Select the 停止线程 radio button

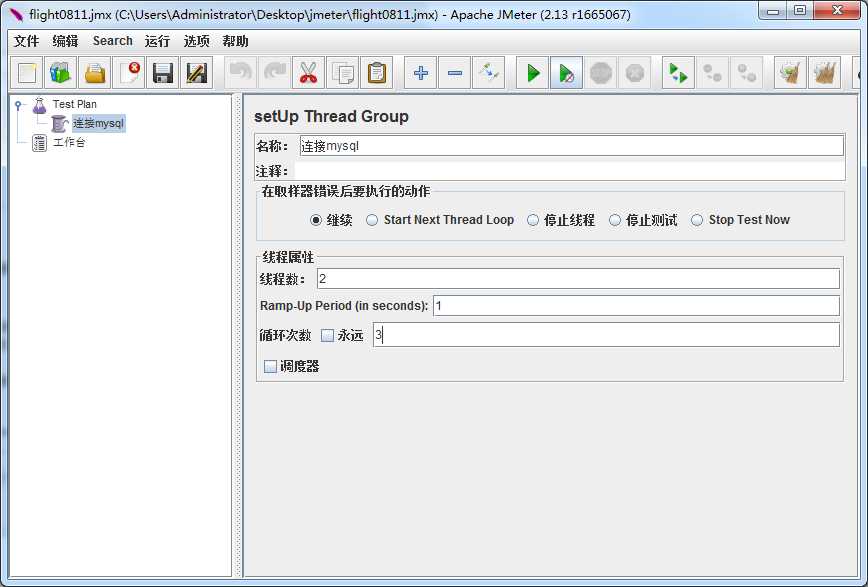point(533,220)
